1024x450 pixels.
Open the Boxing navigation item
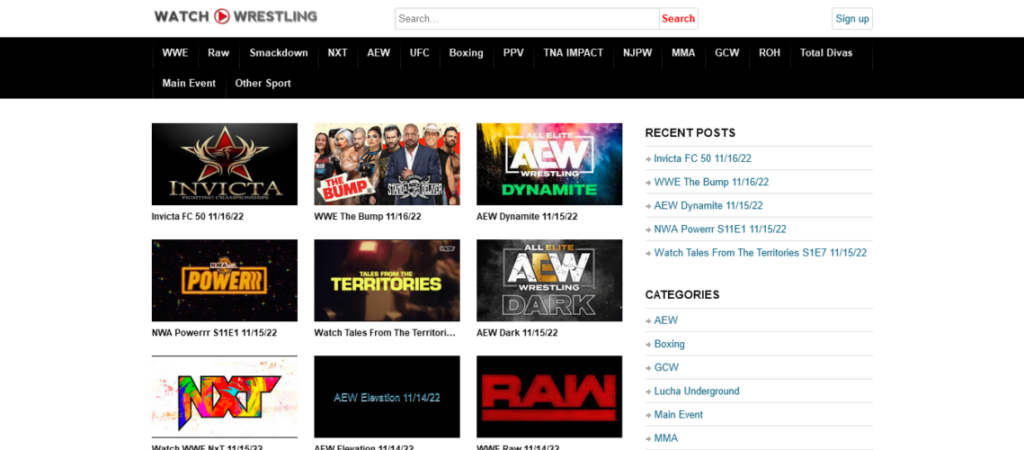(466, 53)
